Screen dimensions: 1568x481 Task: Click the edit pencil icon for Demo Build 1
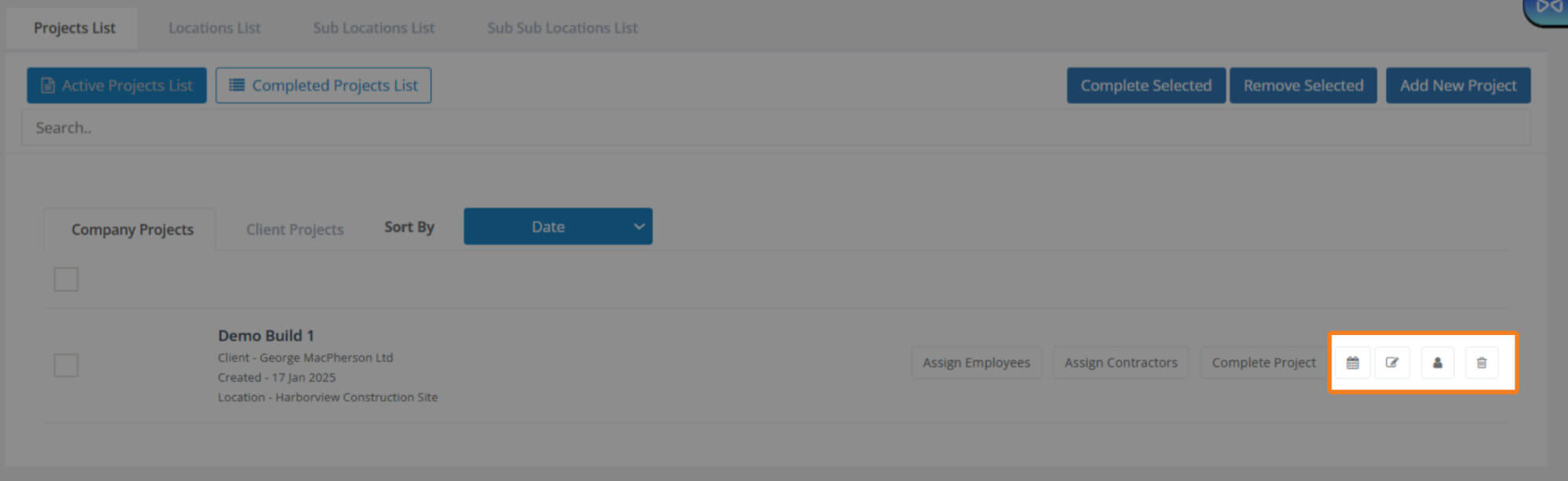[x=1392, y=363]
